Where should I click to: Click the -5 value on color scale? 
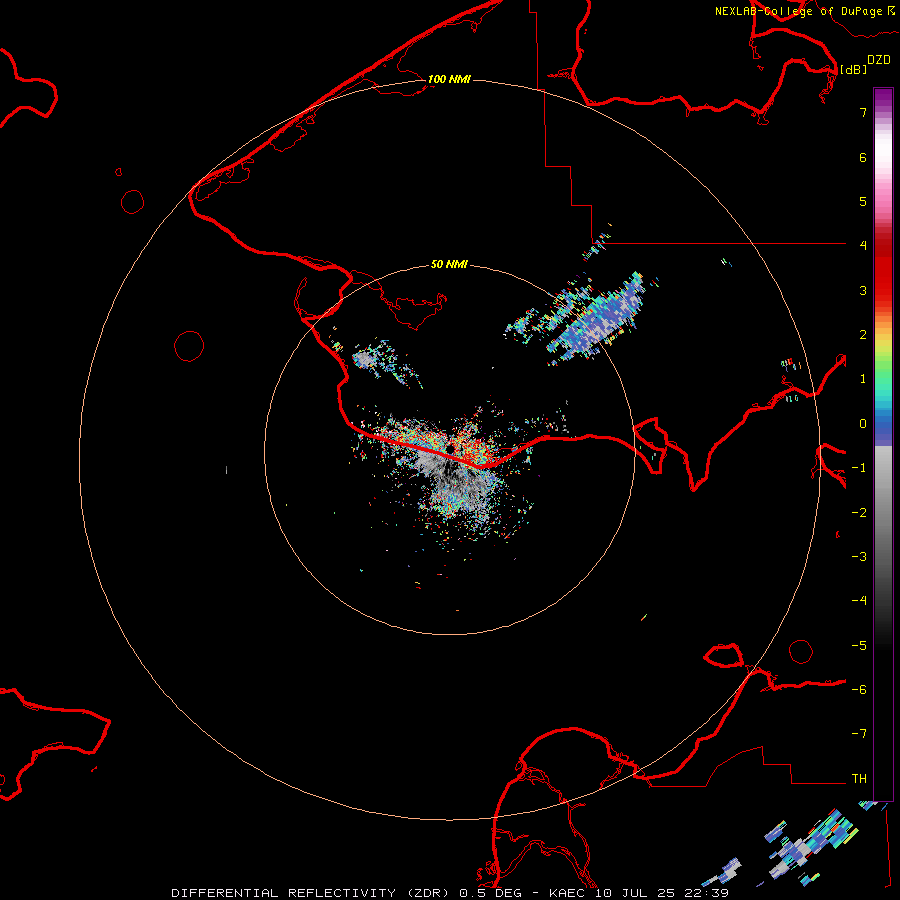859,646
